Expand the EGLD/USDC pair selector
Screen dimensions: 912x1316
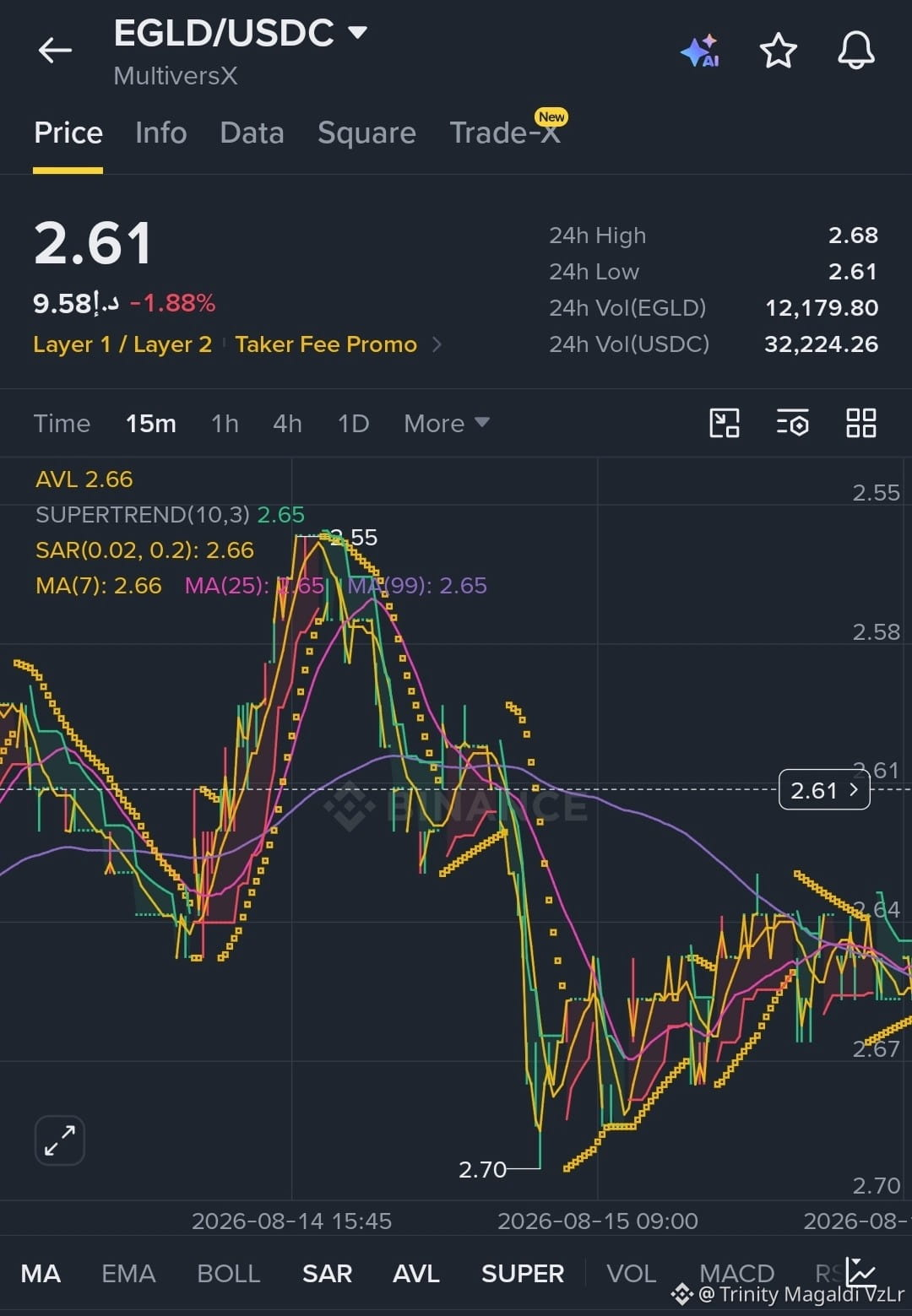[x=358, y=33]
